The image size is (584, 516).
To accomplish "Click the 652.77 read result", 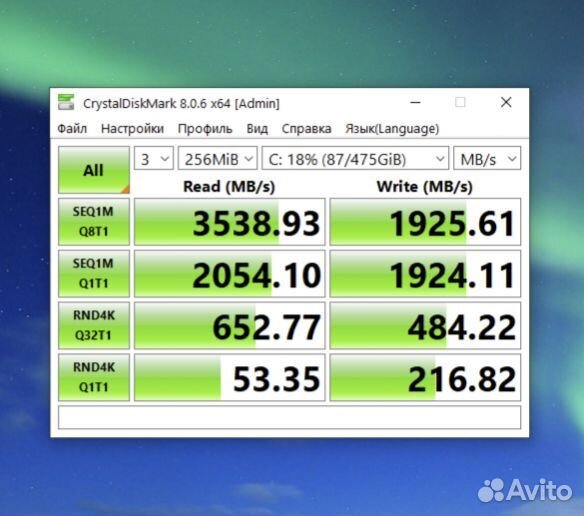I will (230, 325).
